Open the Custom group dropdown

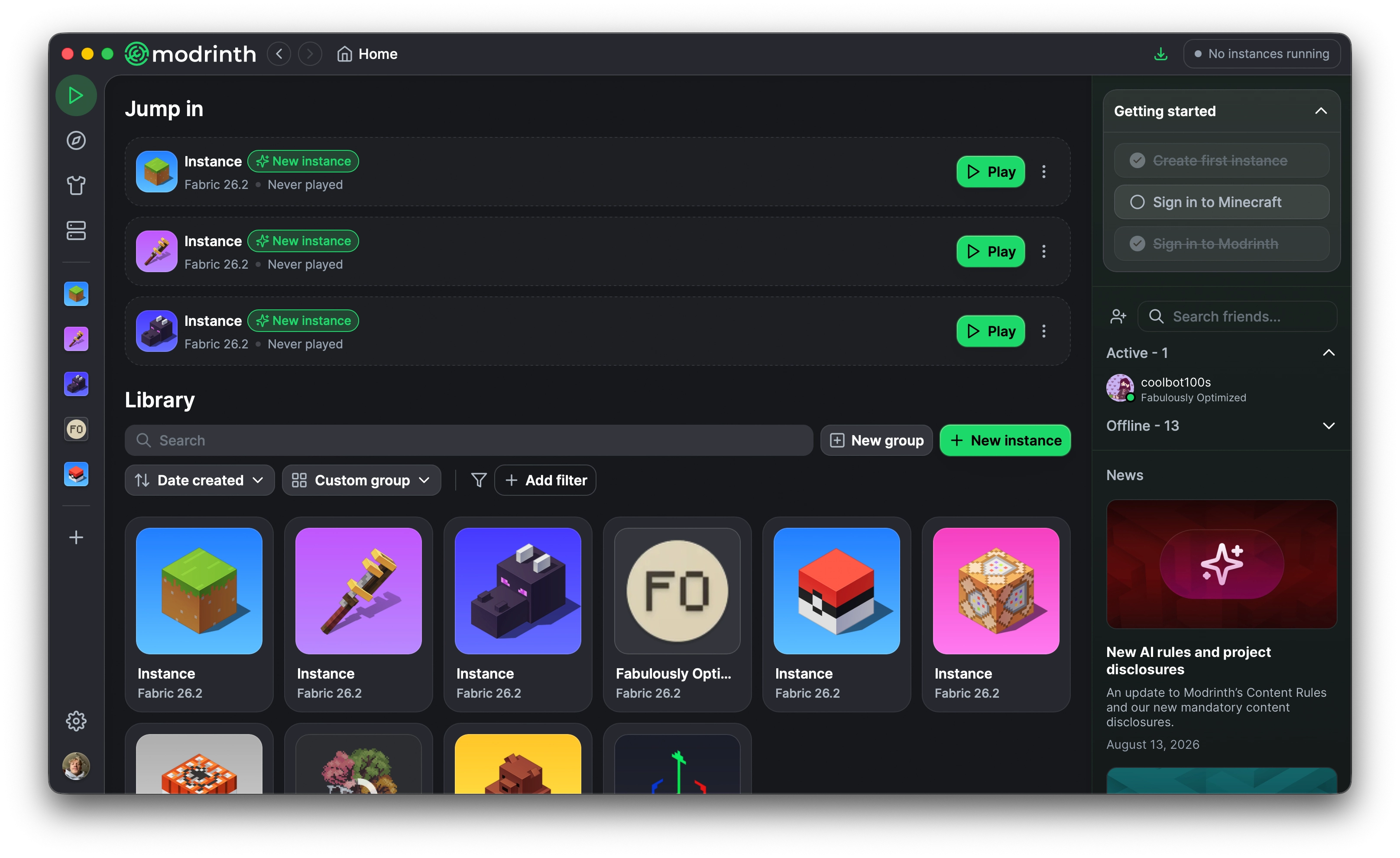(x=361, y=480)
